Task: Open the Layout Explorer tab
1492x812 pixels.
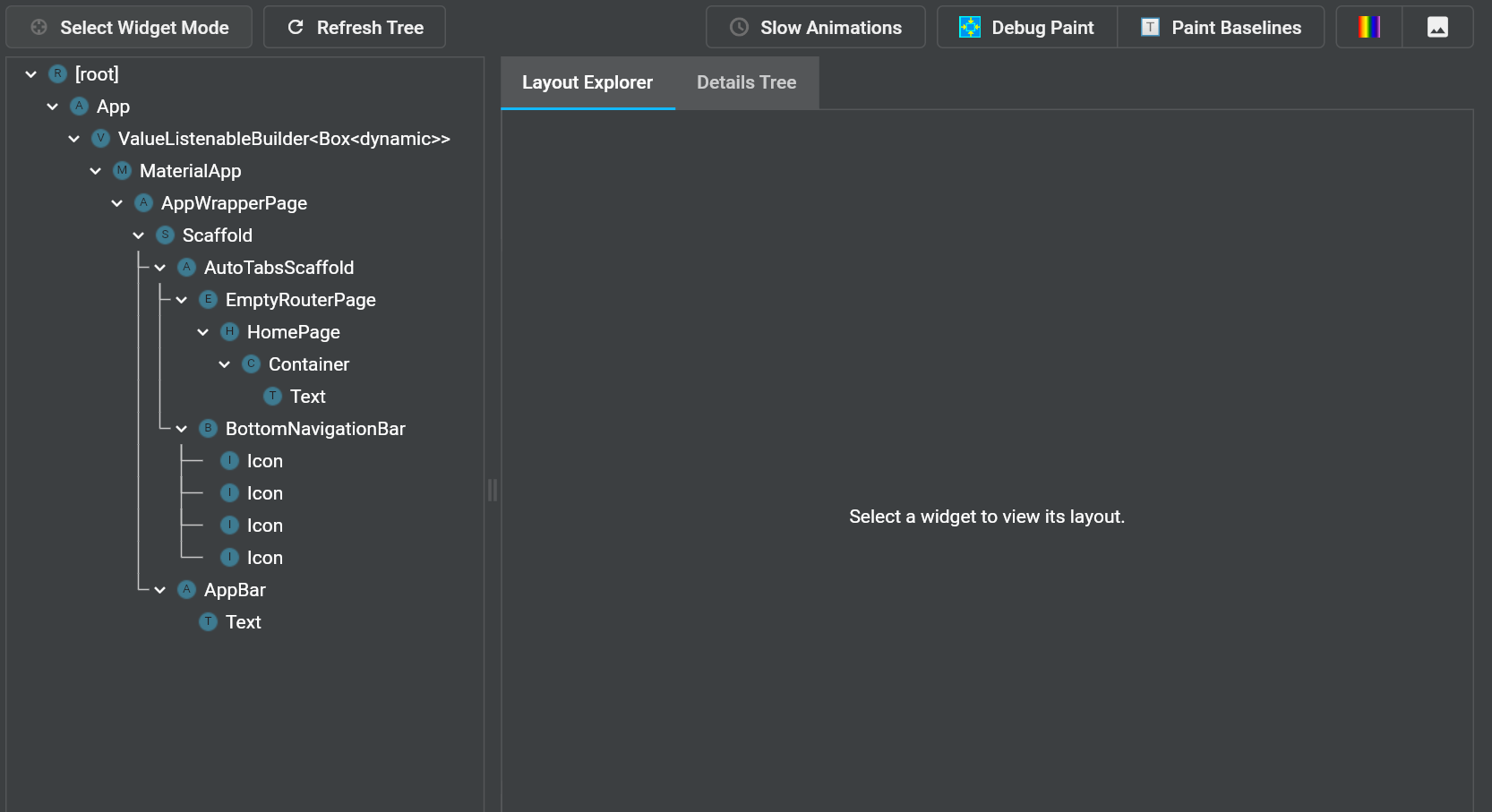Action: point(587,82)
